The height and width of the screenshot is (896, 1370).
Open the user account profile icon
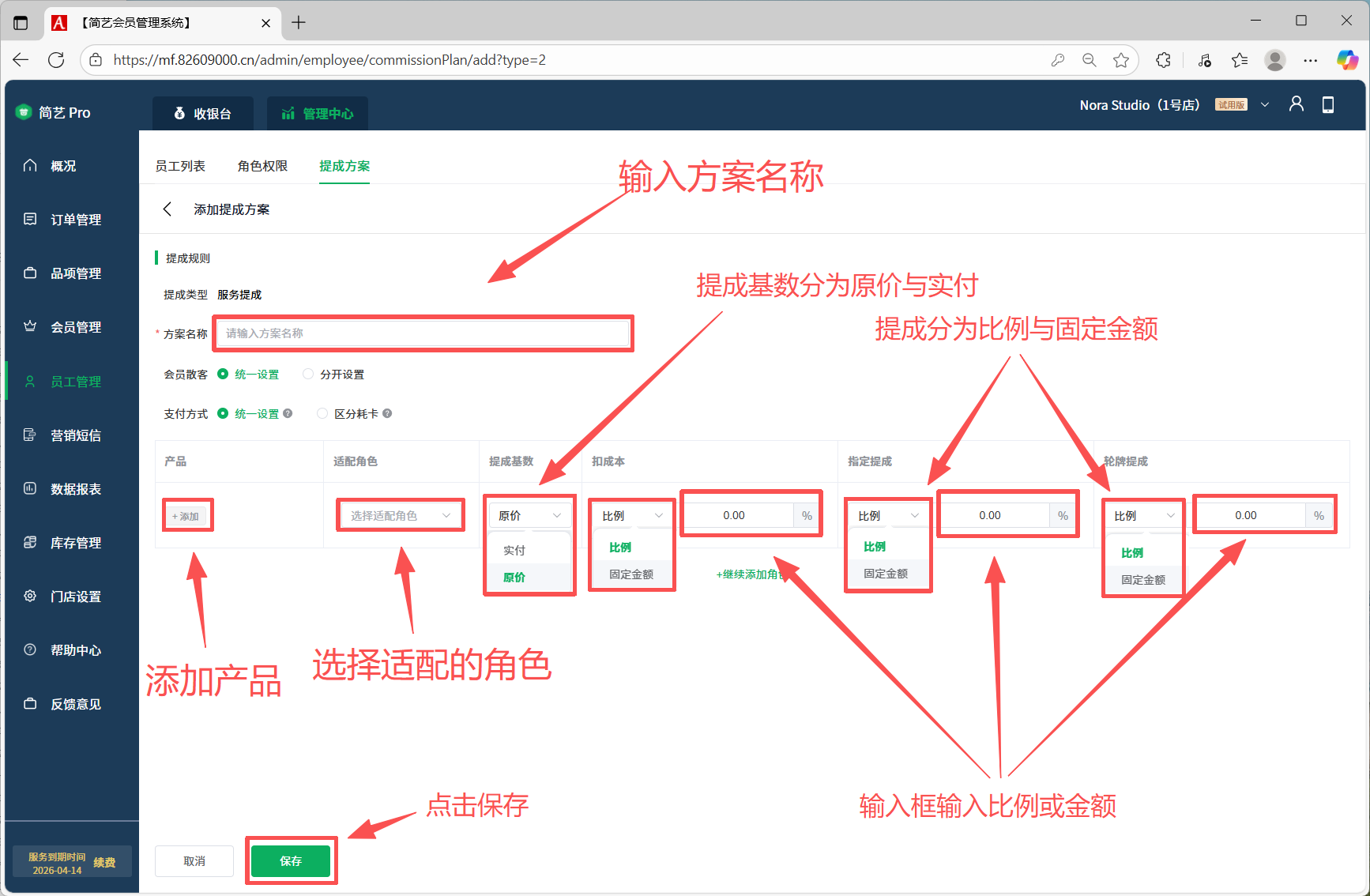pyautogui.click(x=1296, y=104)
